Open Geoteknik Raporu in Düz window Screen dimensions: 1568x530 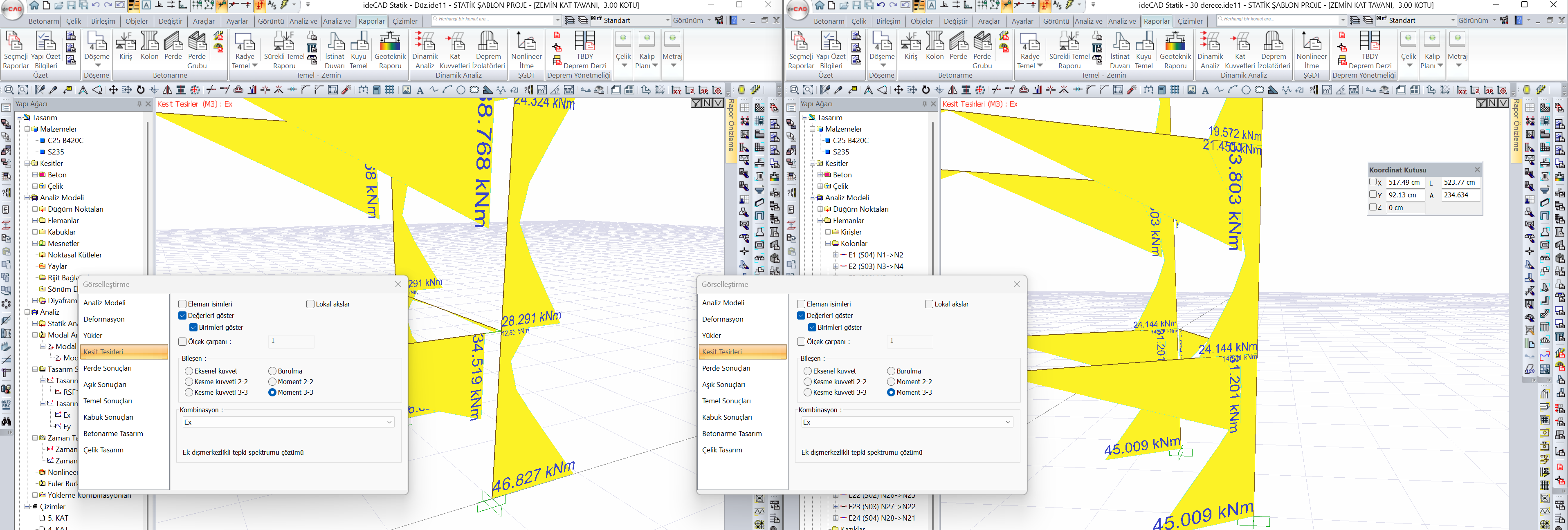tap(390, 50)
